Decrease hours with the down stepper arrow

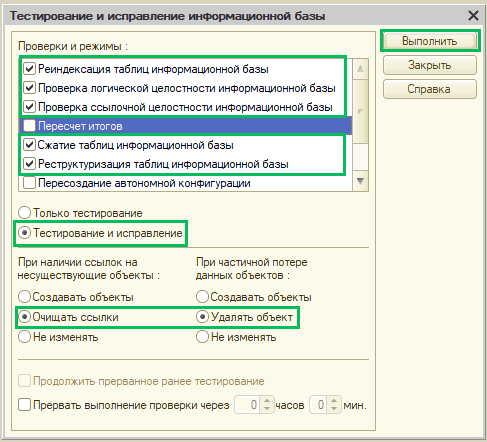267,409
